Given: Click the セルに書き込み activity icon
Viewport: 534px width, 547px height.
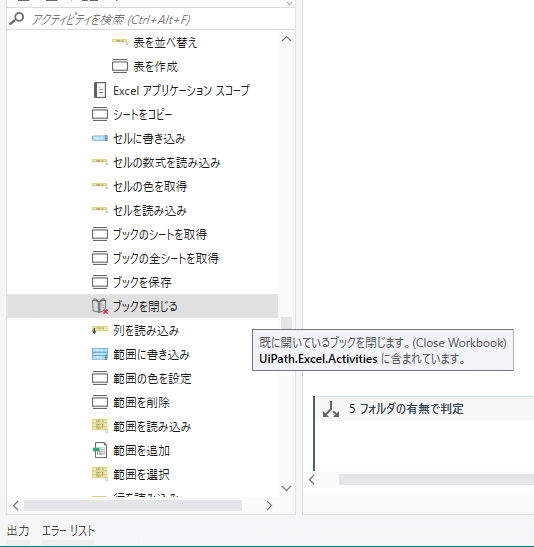Looking at the screenshot, I should (100, 138).
